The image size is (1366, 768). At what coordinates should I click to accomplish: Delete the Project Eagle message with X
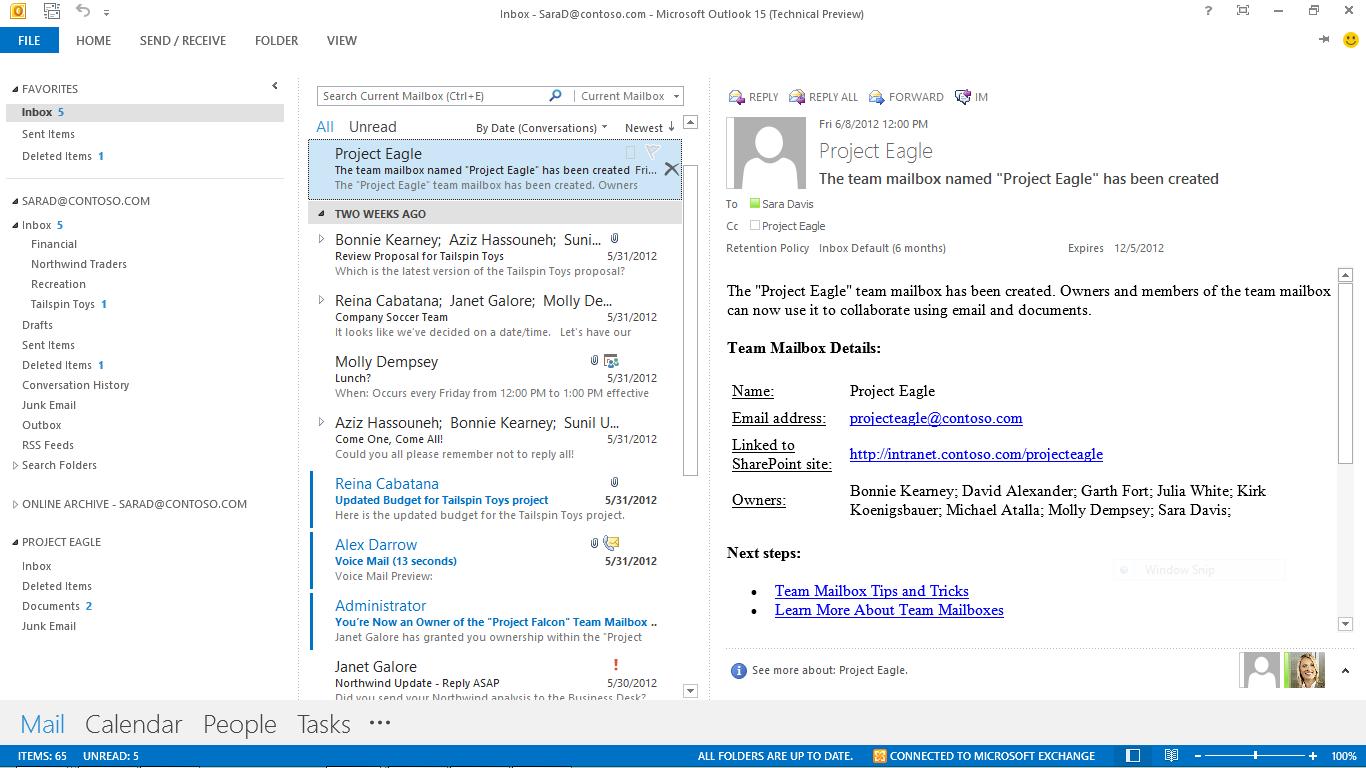coord(671,169)
